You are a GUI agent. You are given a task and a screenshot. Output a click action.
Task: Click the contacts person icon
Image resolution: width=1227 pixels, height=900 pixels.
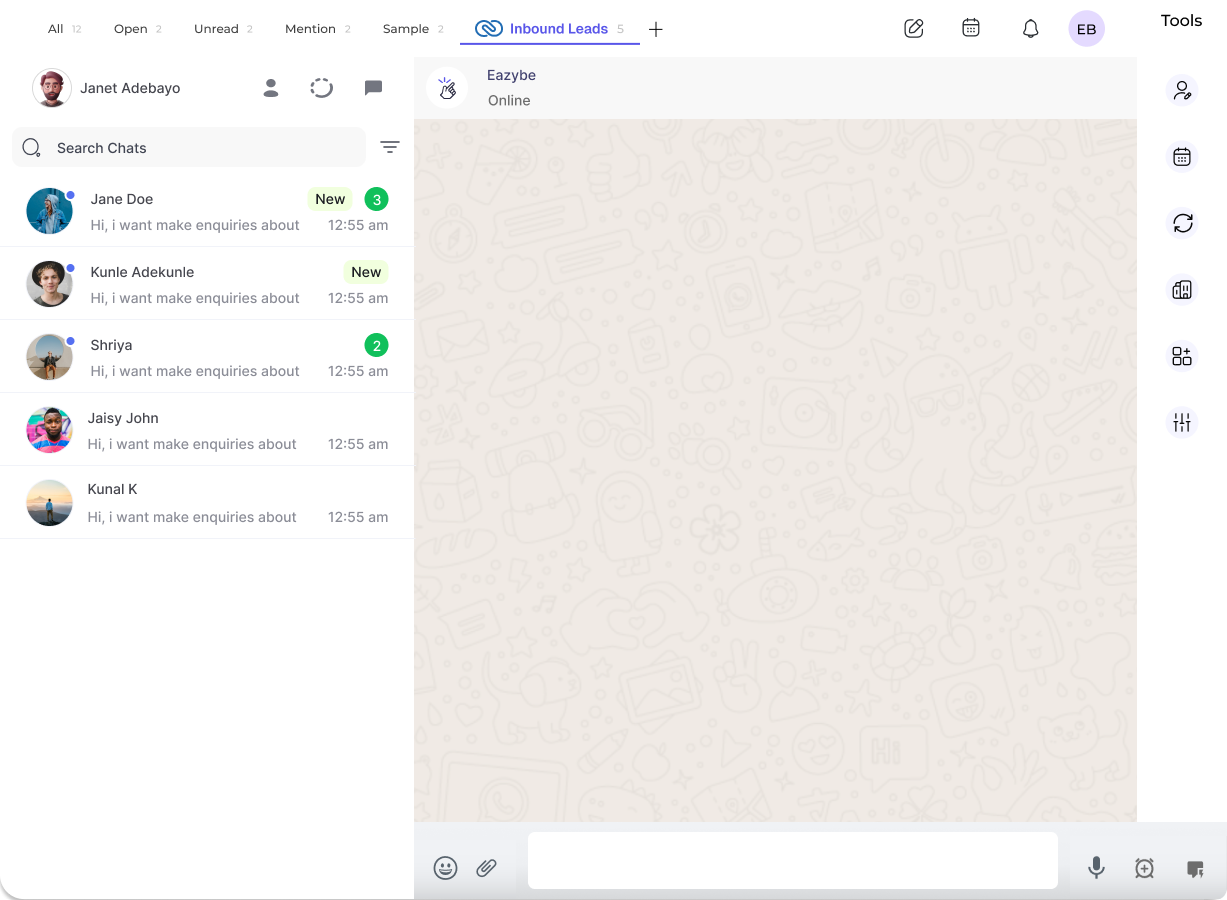pos(270,88)
